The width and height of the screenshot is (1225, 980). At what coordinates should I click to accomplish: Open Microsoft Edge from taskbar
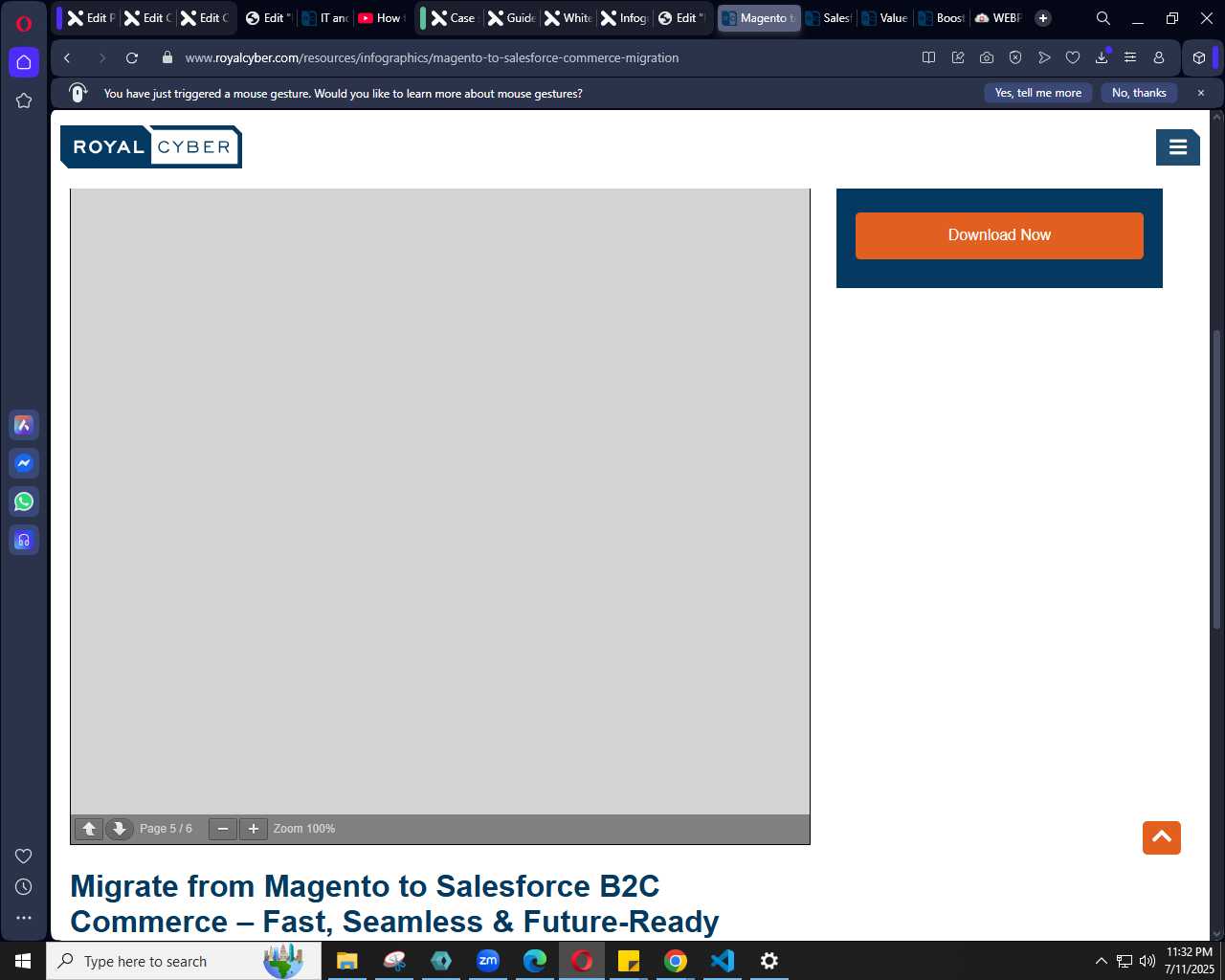tap(535, 961)
